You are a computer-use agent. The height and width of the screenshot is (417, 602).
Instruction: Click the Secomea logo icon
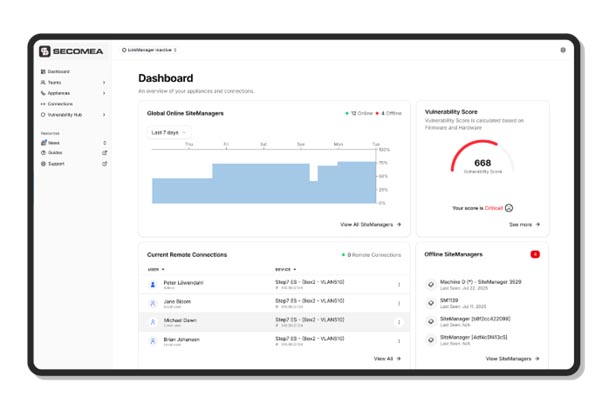[45, 51]
